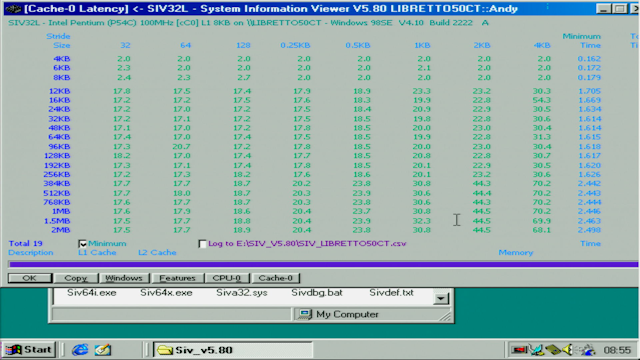Click the 256KB row label
Screen dimensions: 640x360
click(x=57, y=174)
